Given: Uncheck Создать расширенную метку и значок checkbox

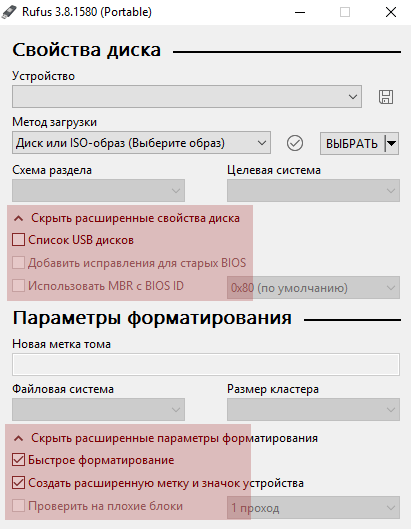Looking at the screenshot, I should (18, 483).
